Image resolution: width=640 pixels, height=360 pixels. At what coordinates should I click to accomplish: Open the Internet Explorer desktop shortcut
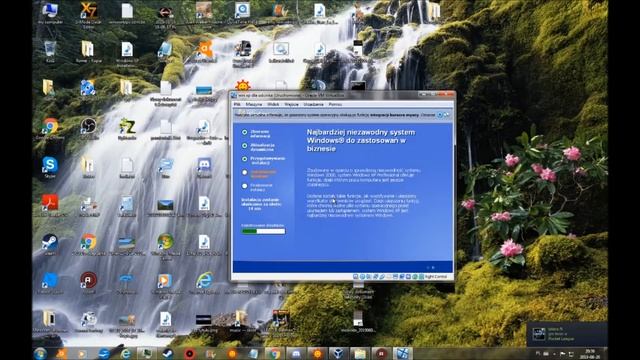point(204,280)
